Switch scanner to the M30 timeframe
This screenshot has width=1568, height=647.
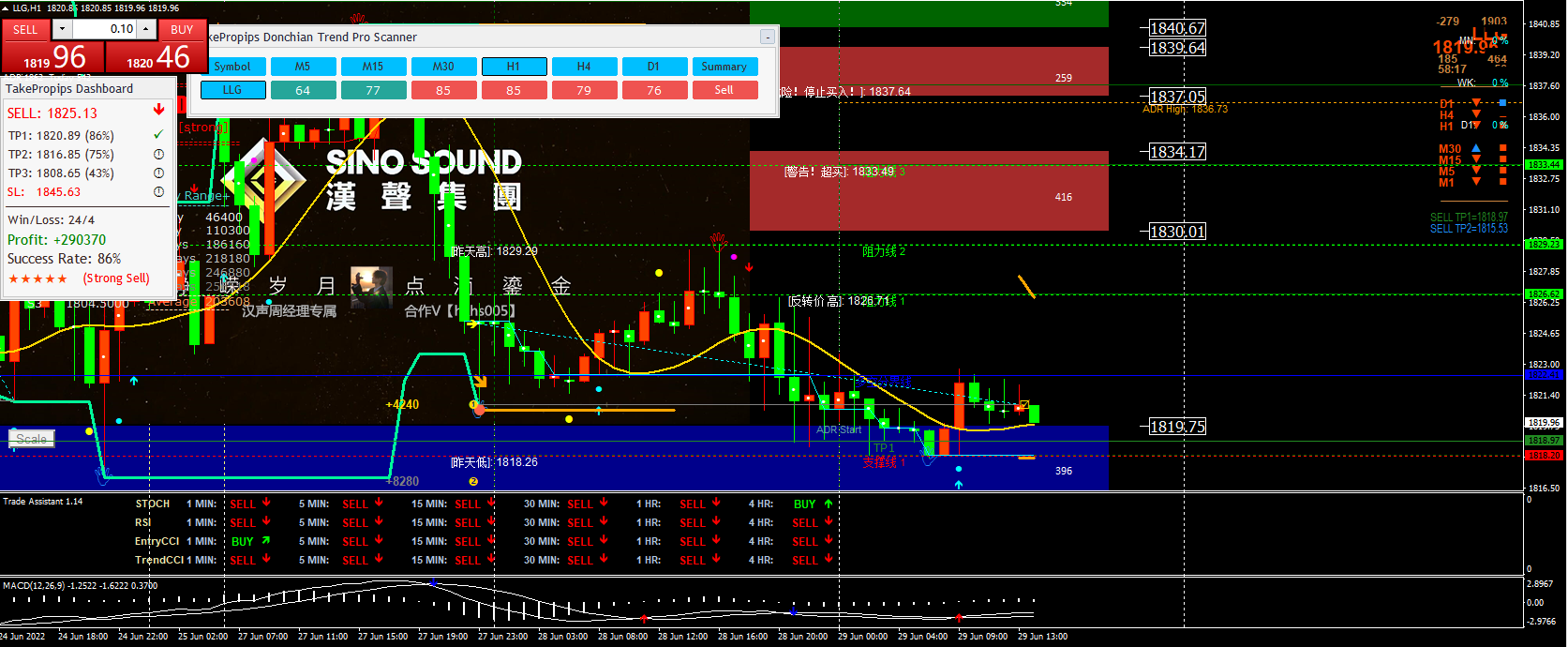[443, 67]
